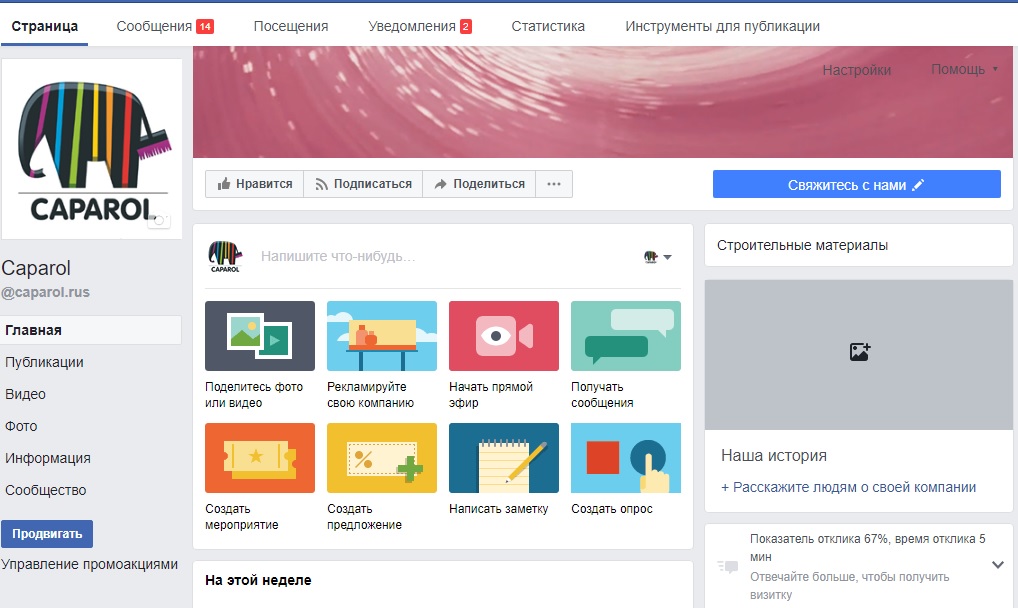
Task: Switch to the Посещения tab
Action: 291,27
